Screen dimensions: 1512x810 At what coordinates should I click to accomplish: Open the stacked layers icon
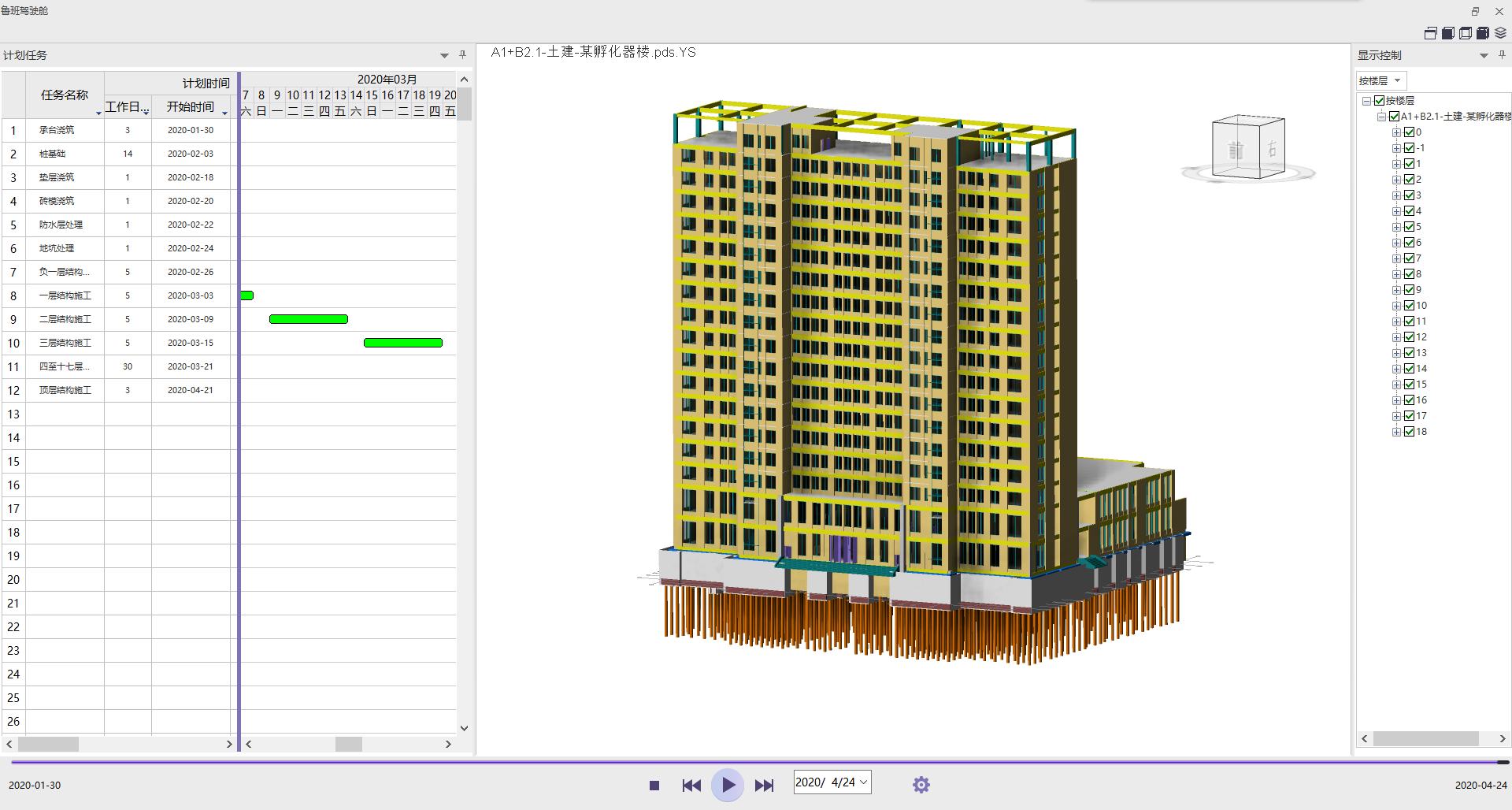[1500, 33]
